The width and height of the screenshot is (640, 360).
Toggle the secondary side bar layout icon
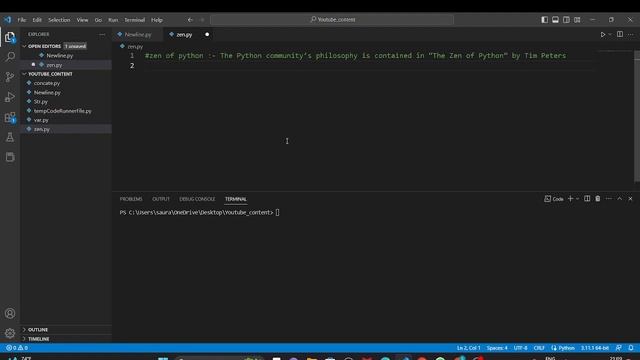566,20
